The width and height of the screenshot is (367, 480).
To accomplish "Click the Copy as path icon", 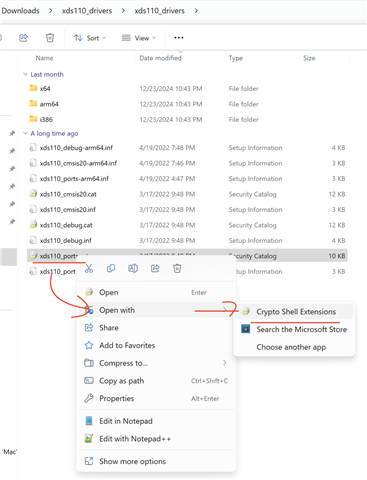I will (89, 380).
